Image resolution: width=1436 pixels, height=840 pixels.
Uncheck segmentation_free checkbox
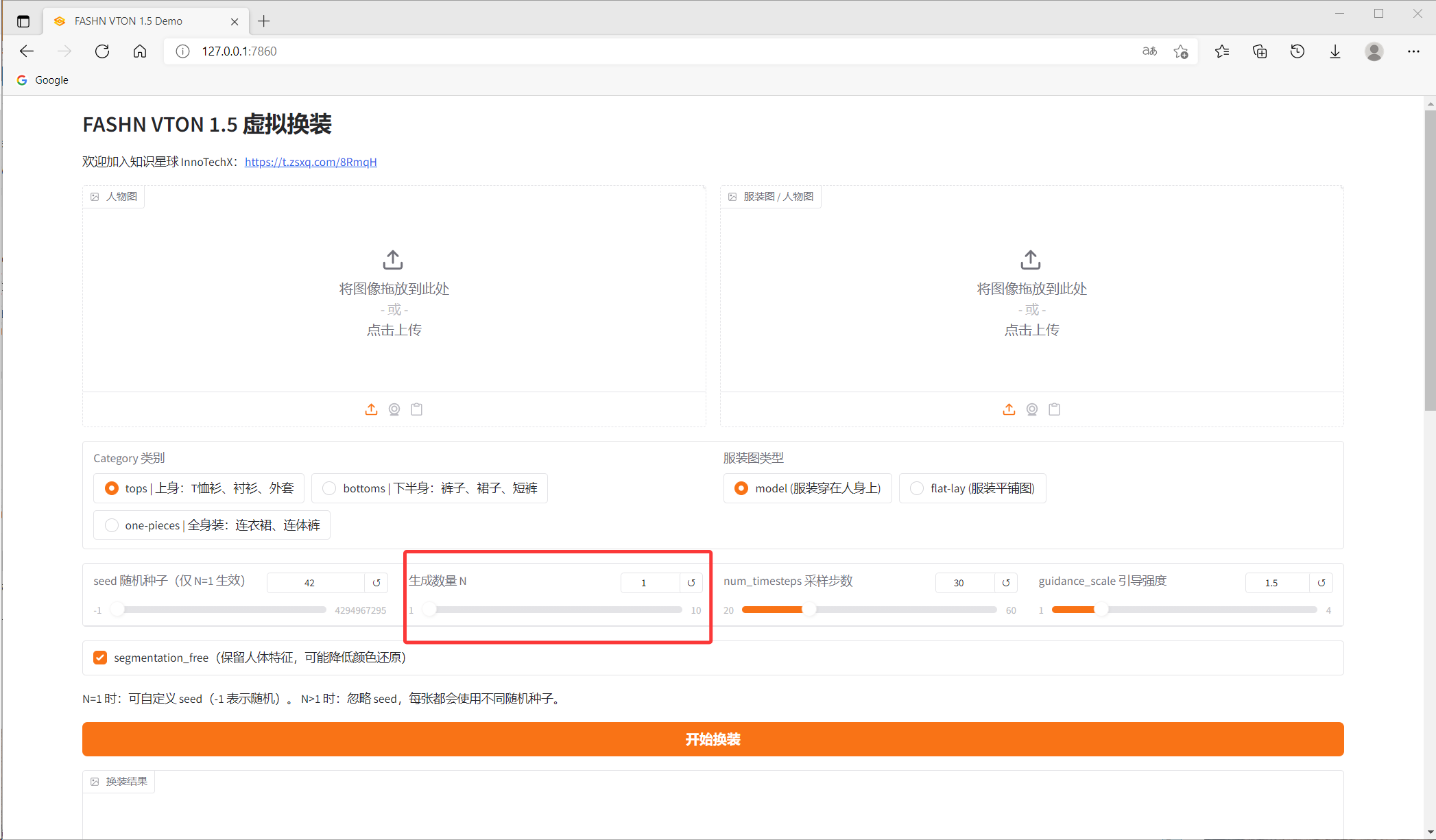pyautogui.click(x=100, y=658)
